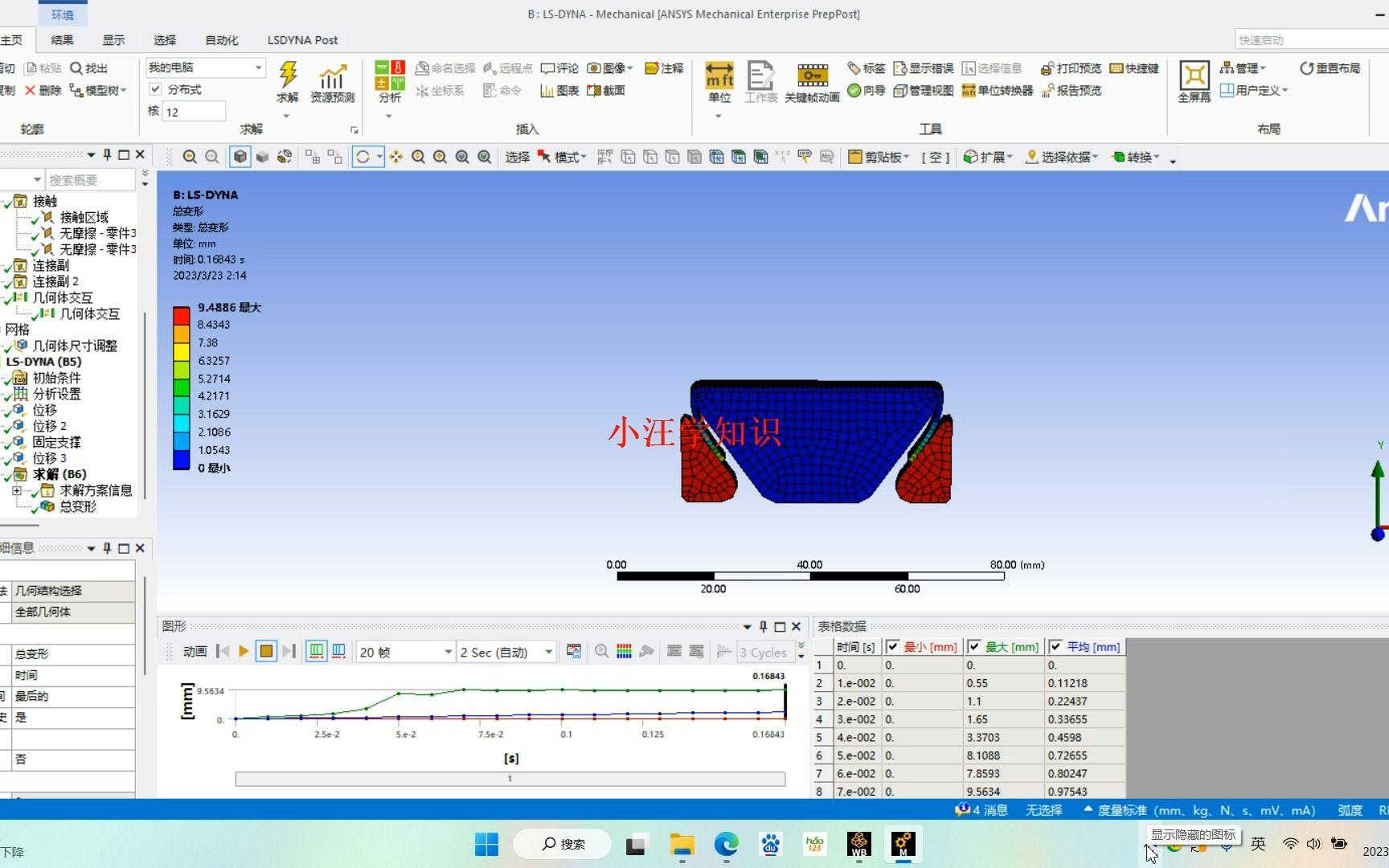1389x868 pixels.
Task: Uncheck the 最小 [mm] column checkbox
Action: tap(892, 646)
